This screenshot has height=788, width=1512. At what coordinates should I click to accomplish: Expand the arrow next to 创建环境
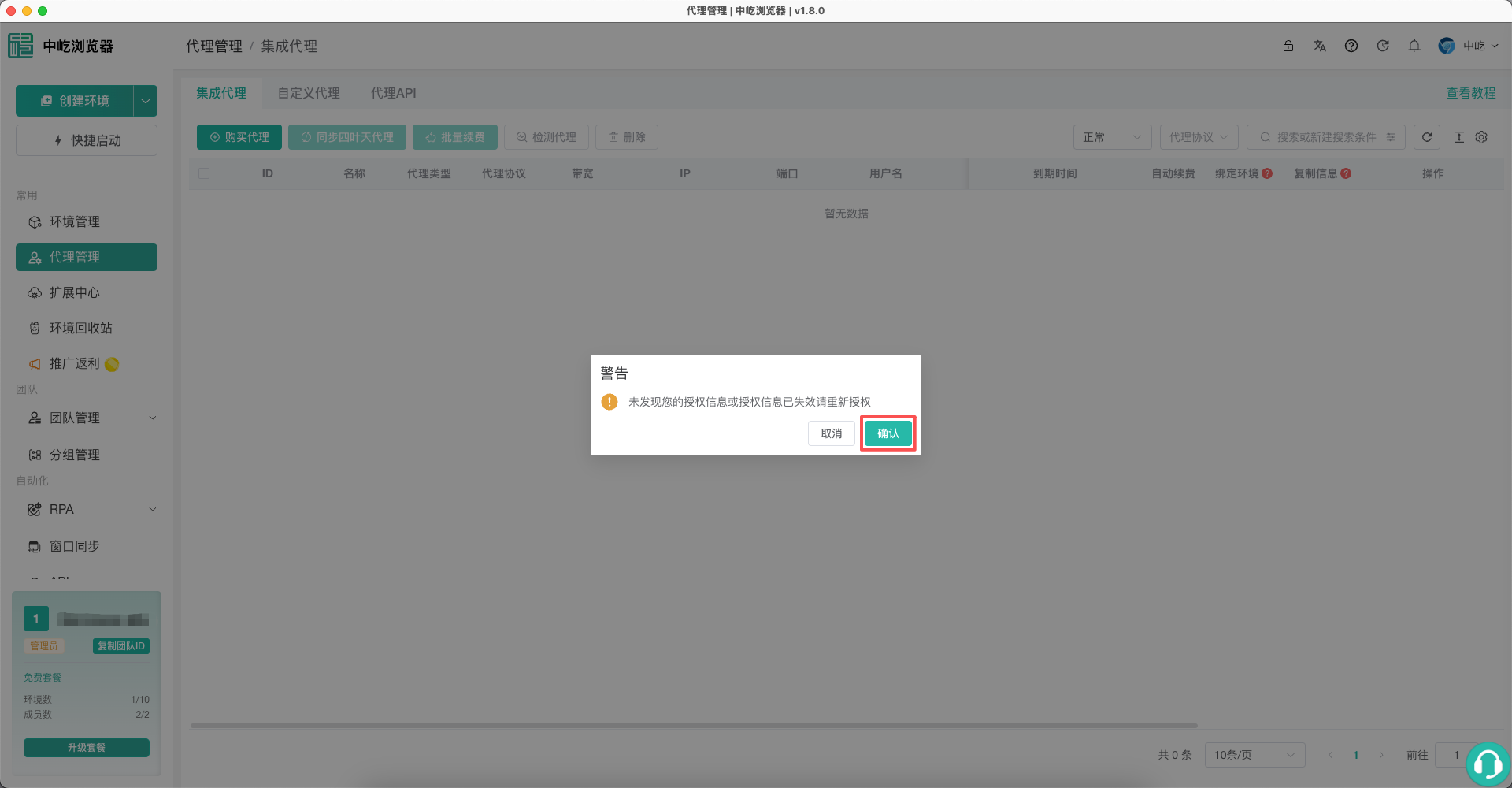(x=146, y=101)
